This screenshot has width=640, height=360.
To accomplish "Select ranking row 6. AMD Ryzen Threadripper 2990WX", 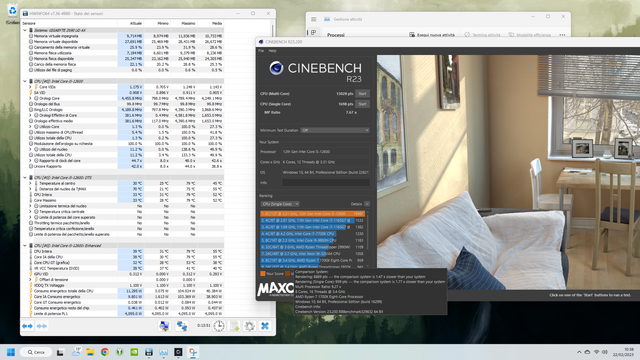I will pyautogui.click(x=312, y=247).
